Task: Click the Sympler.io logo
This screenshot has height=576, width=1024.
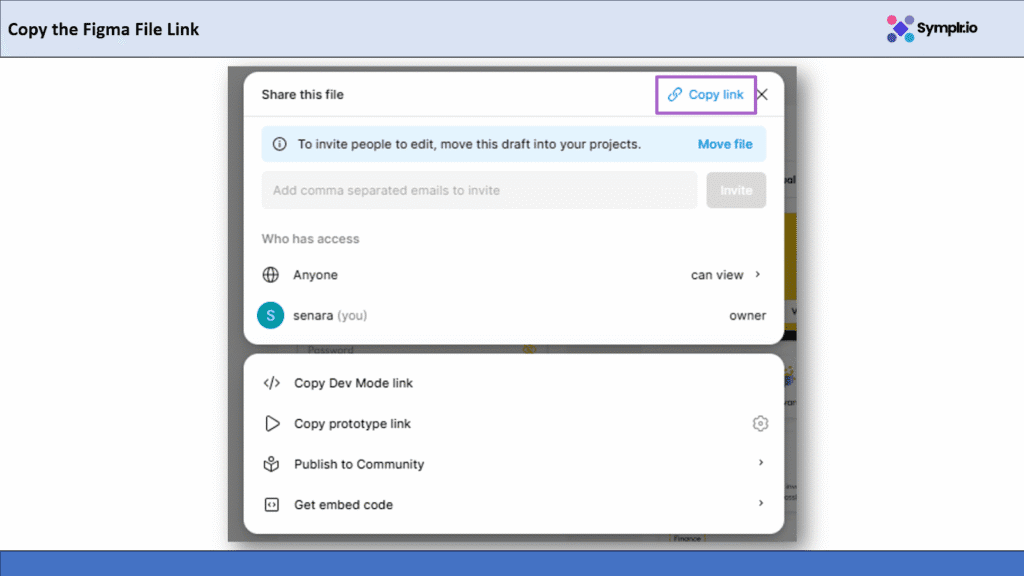Action: pyautogui.click(x=932, y=28)
